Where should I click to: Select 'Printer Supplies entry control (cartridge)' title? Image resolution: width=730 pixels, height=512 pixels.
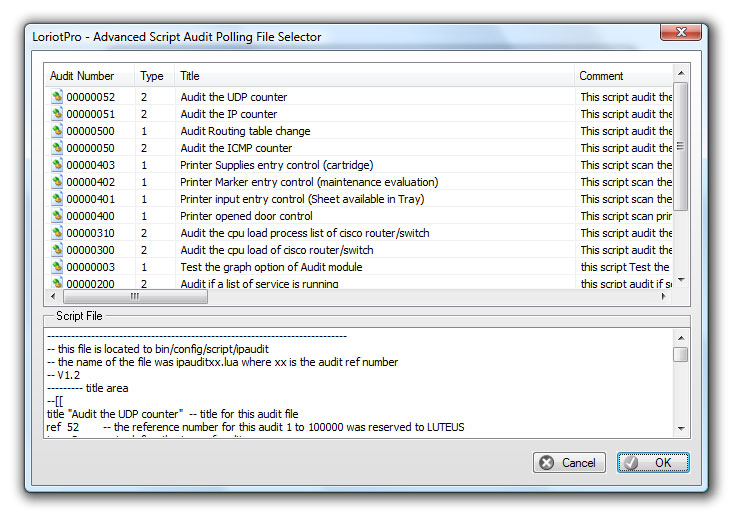[277, 165]
